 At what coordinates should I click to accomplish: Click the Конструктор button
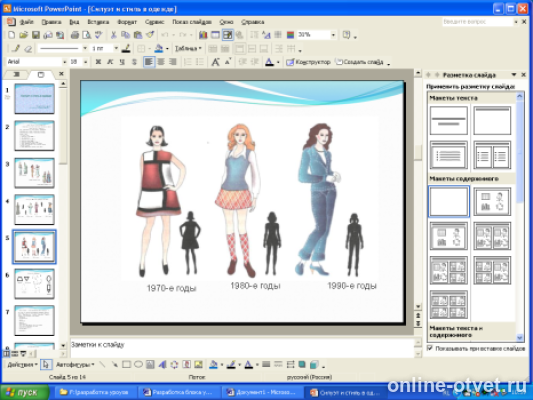click(308, 62)
